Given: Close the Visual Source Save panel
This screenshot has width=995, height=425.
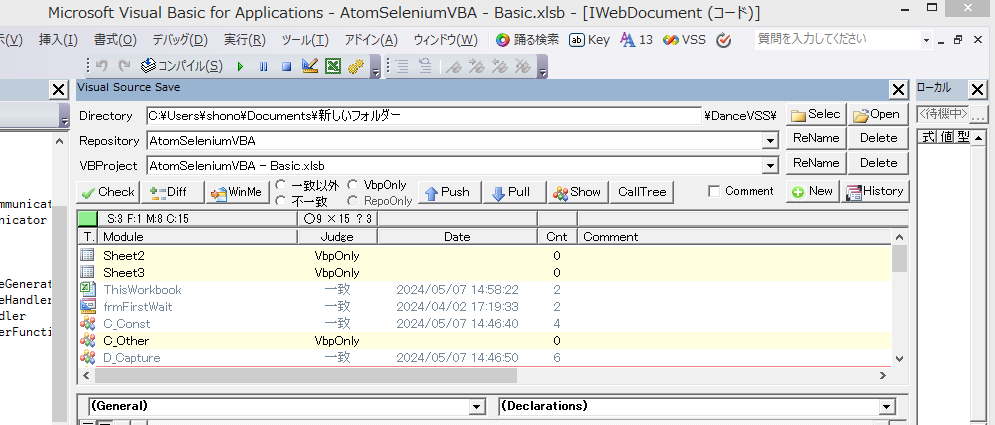Looking at the screenshot, I should pyautogui.click(x=898, y=90).
